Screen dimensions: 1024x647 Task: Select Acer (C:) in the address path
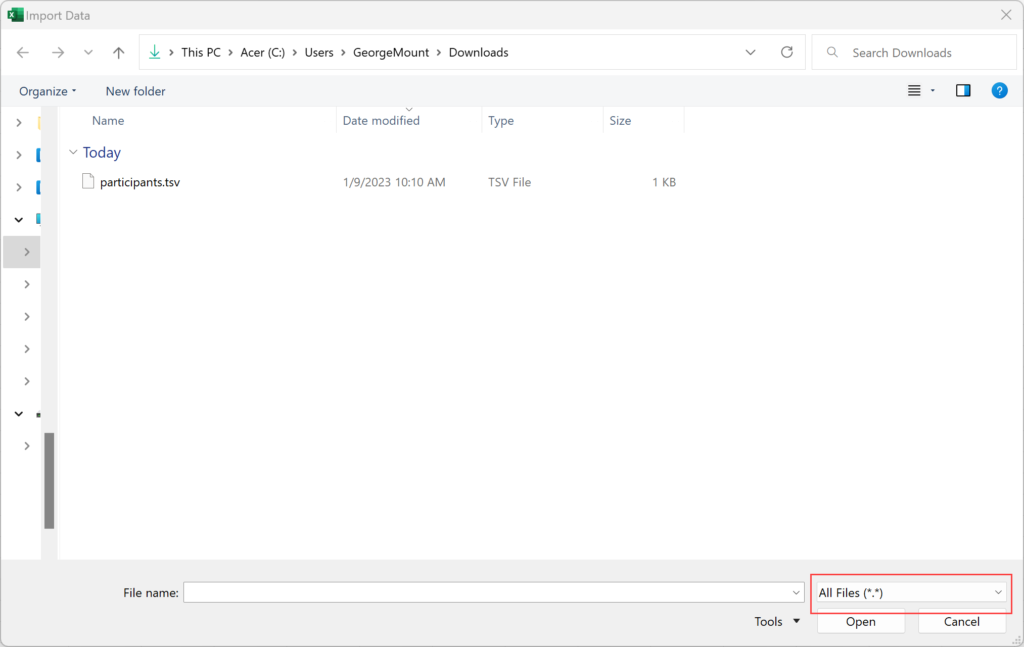click(x=263, y=52)
